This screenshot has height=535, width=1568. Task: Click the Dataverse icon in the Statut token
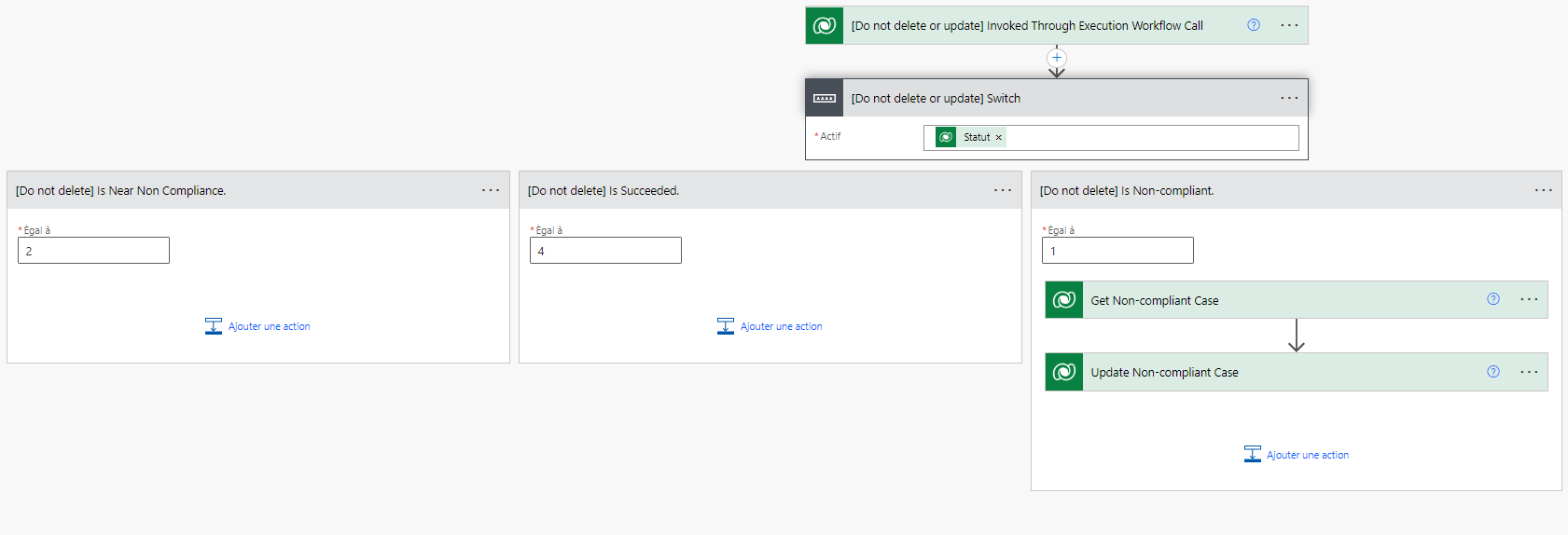pyautogui.click(x=946, y=137)
